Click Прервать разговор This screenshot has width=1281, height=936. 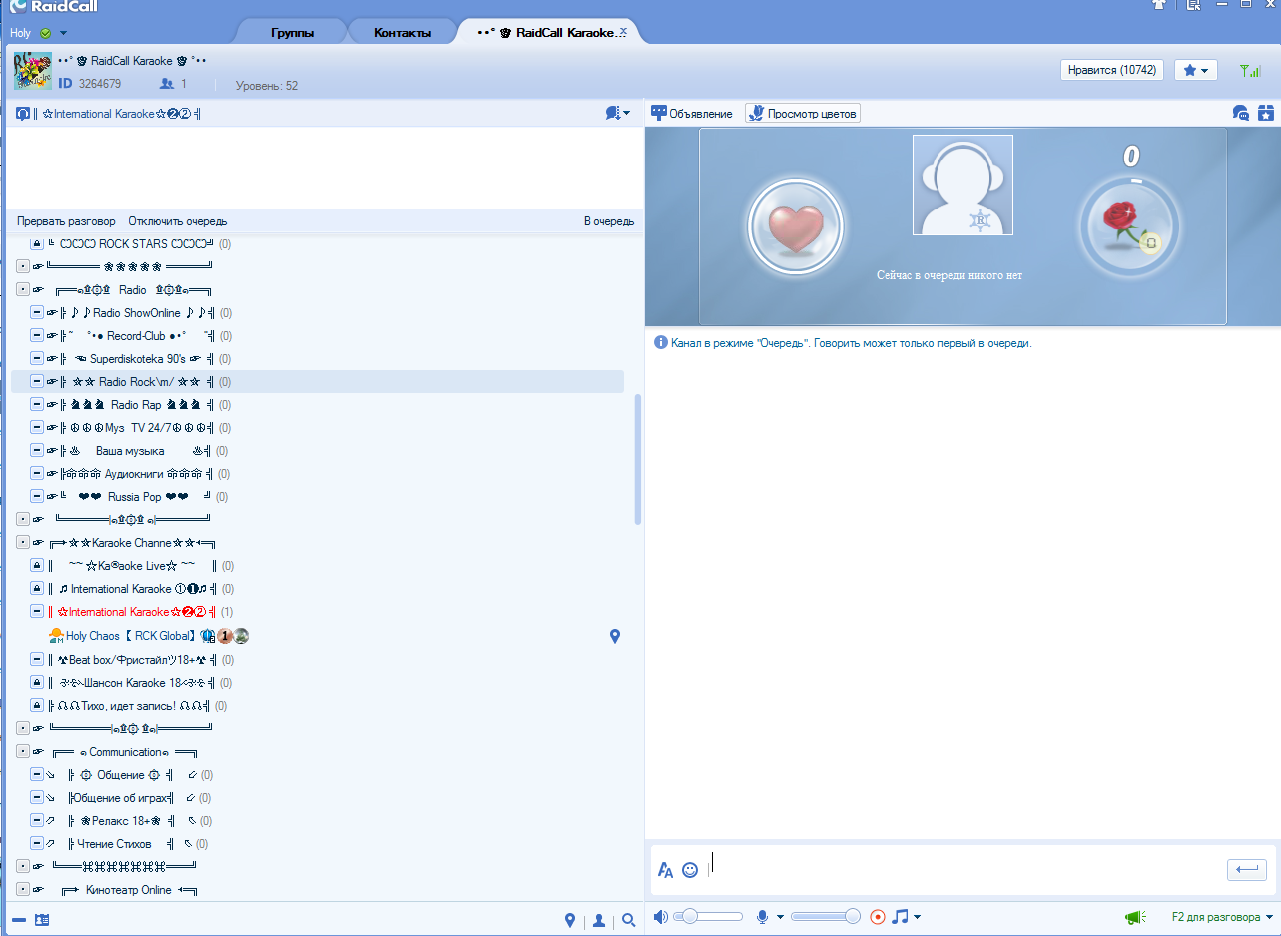66,221
